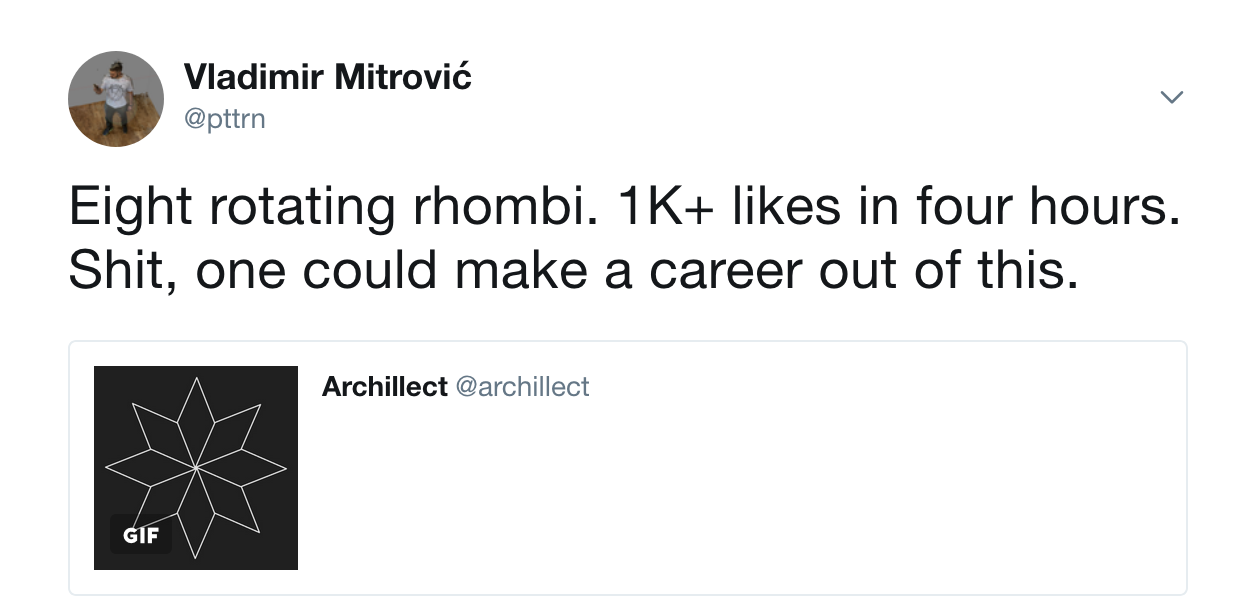
Task: Open the Vladimir Mitrović display name
Action: pos(327,77)
